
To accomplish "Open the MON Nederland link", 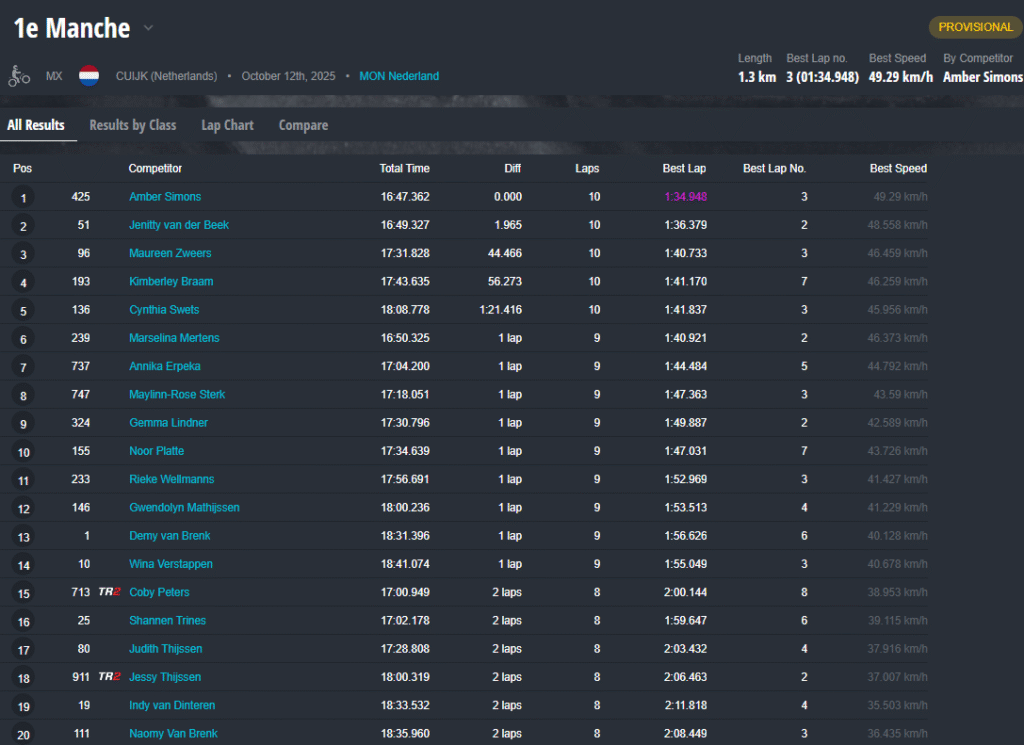I will 399,76.
